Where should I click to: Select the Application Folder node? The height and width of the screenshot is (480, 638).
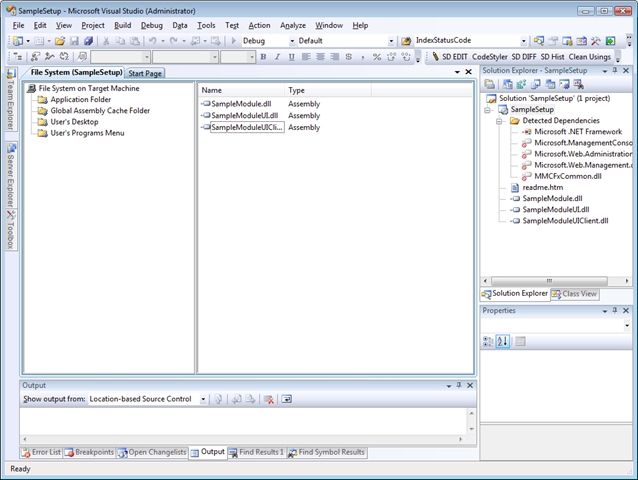pyautogui.click(x=81, y=100)
